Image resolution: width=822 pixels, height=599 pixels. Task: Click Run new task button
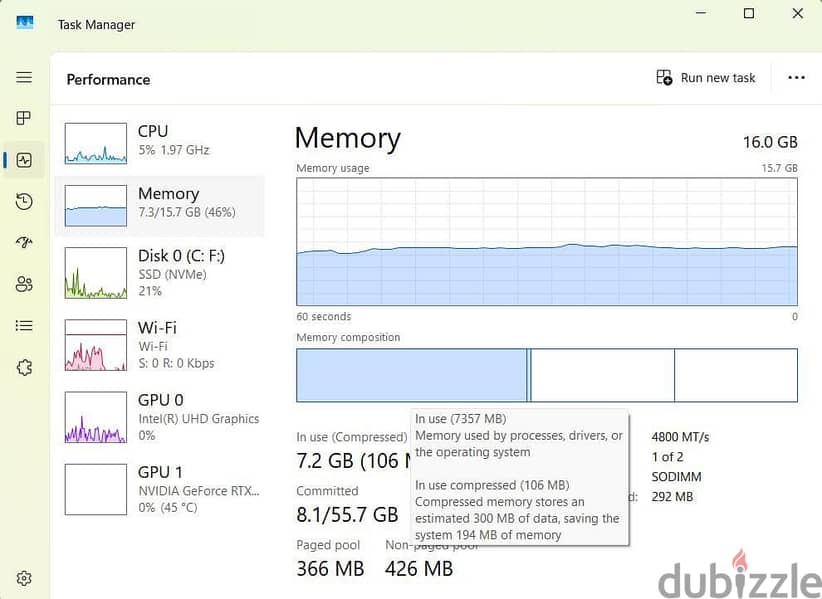coord(706,78)
